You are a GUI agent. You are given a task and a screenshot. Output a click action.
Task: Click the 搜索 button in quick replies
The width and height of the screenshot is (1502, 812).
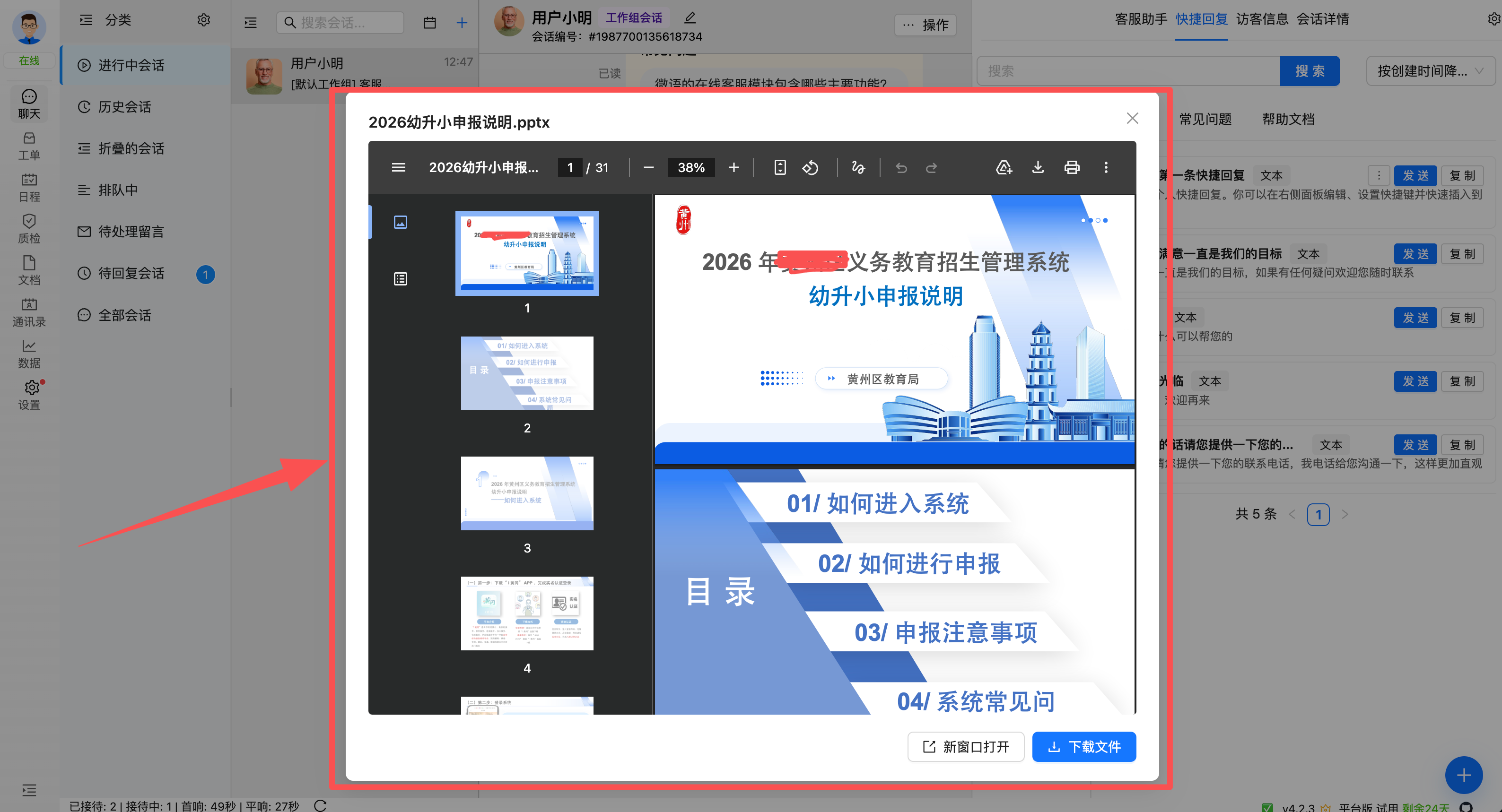tap(1310, 71)
